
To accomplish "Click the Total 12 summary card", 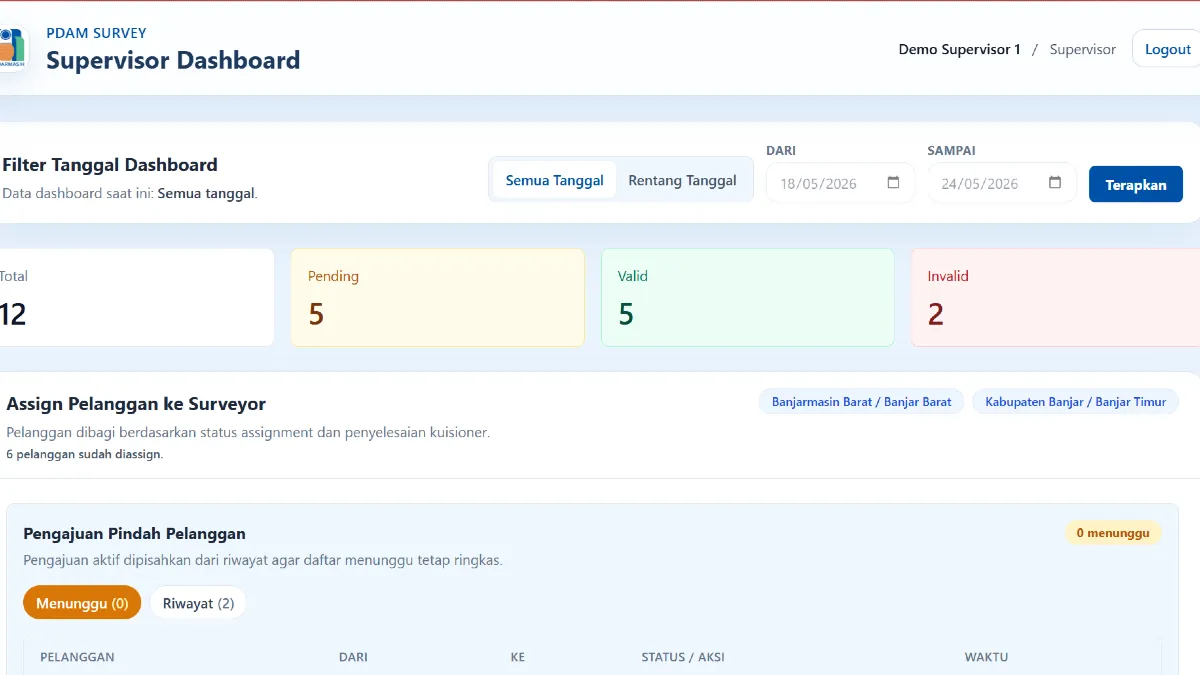I will (x=135, y=297).
